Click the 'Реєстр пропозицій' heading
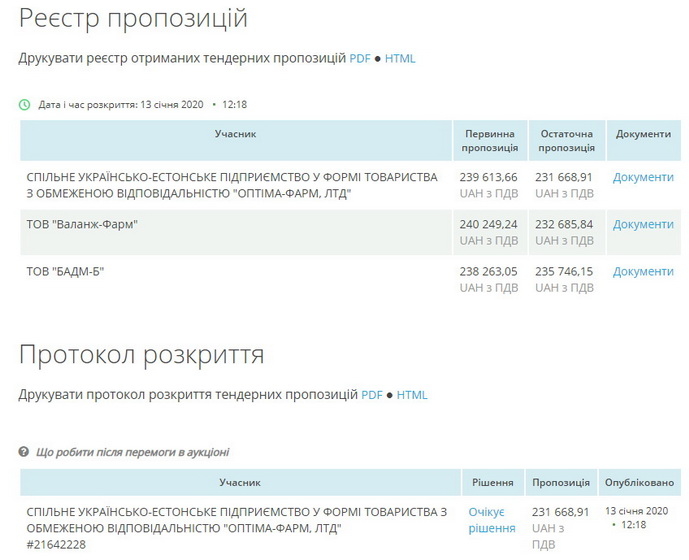The width and height of the screenshot is (689, 560). 133,18
